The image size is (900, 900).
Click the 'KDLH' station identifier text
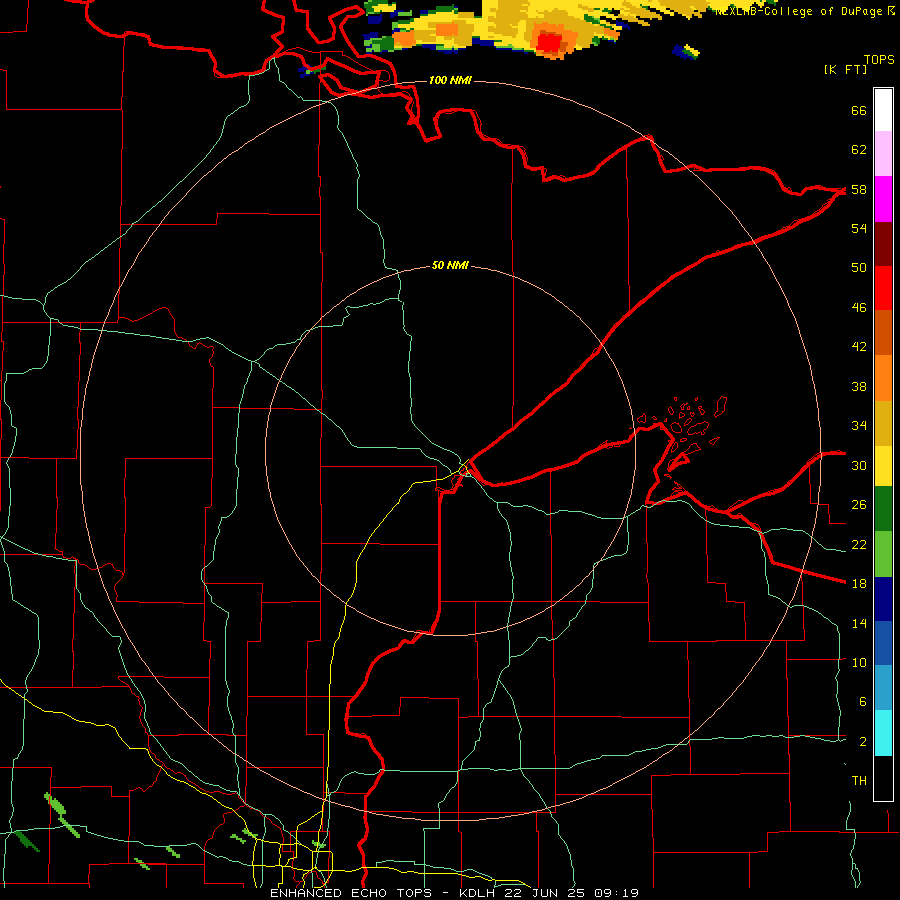pyautogui.click(x=479, y=893)
